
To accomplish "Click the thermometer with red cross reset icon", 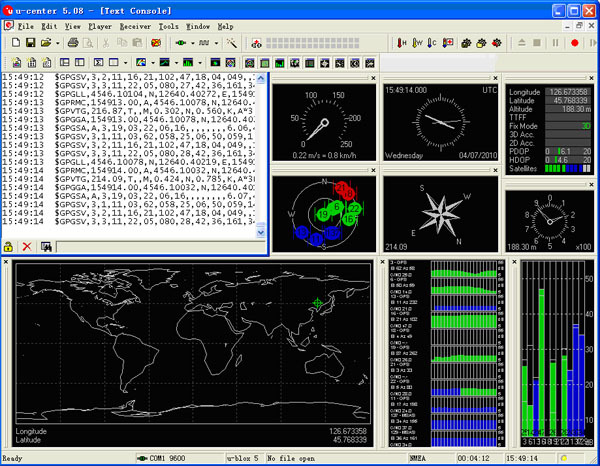I will [448, 43].
